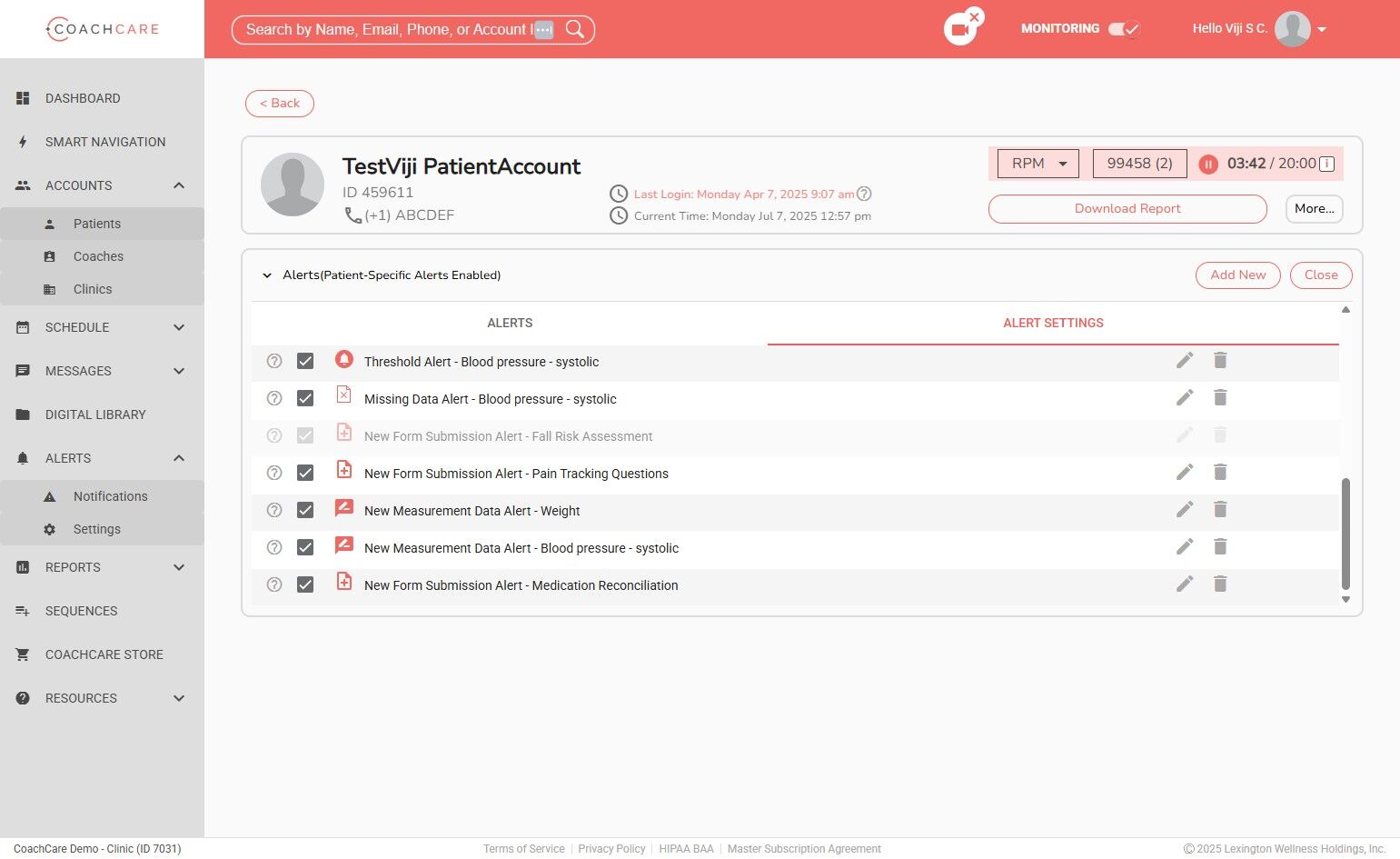
Task: Click the video call camera icon
Action: pos(960,29)
